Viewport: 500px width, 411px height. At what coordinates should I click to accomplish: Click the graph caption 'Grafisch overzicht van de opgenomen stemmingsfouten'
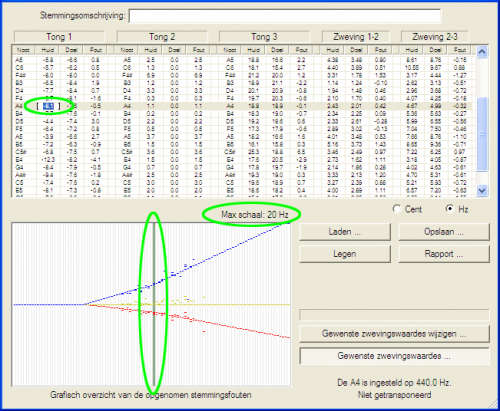coord(151,395)
